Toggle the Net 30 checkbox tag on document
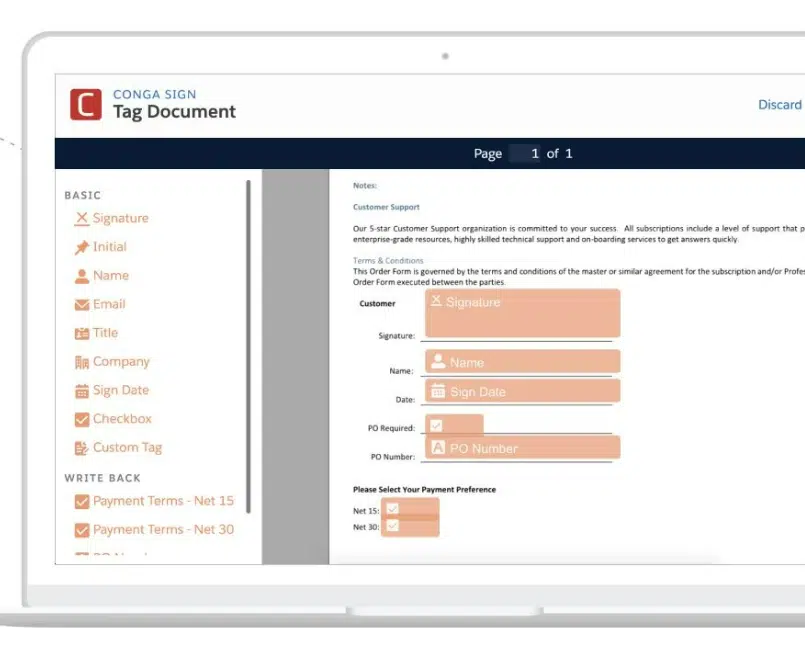 click(393, 525)
